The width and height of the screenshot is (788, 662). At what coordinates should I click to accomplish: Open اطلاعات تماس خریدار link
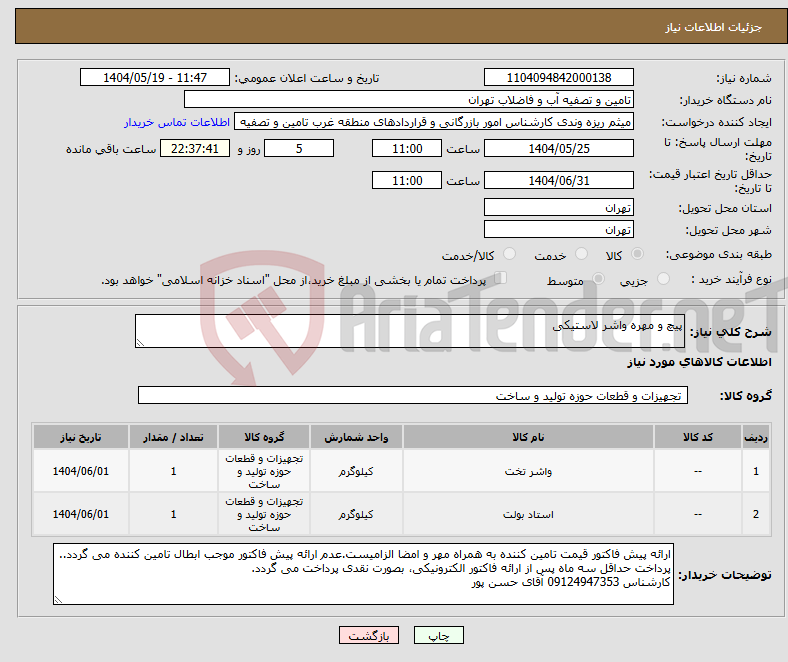pos(177,122)
